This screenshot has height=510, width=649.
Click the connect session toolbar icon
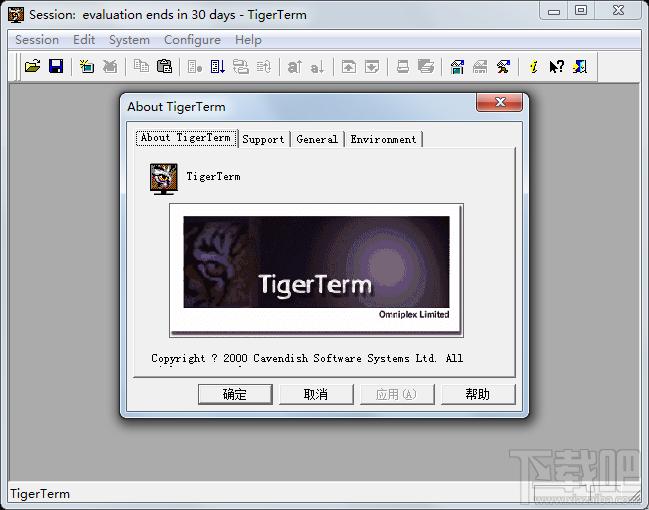point(87,66)
